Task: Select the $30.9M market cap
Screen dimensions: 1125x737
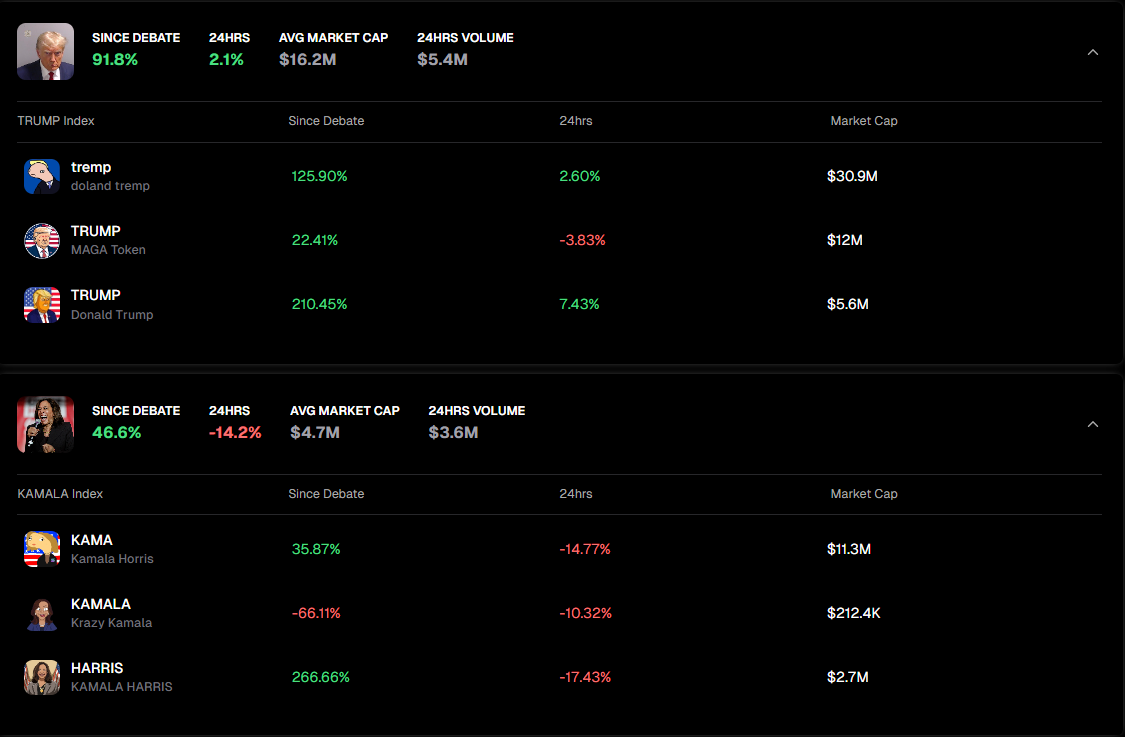Action: [852, 176]
